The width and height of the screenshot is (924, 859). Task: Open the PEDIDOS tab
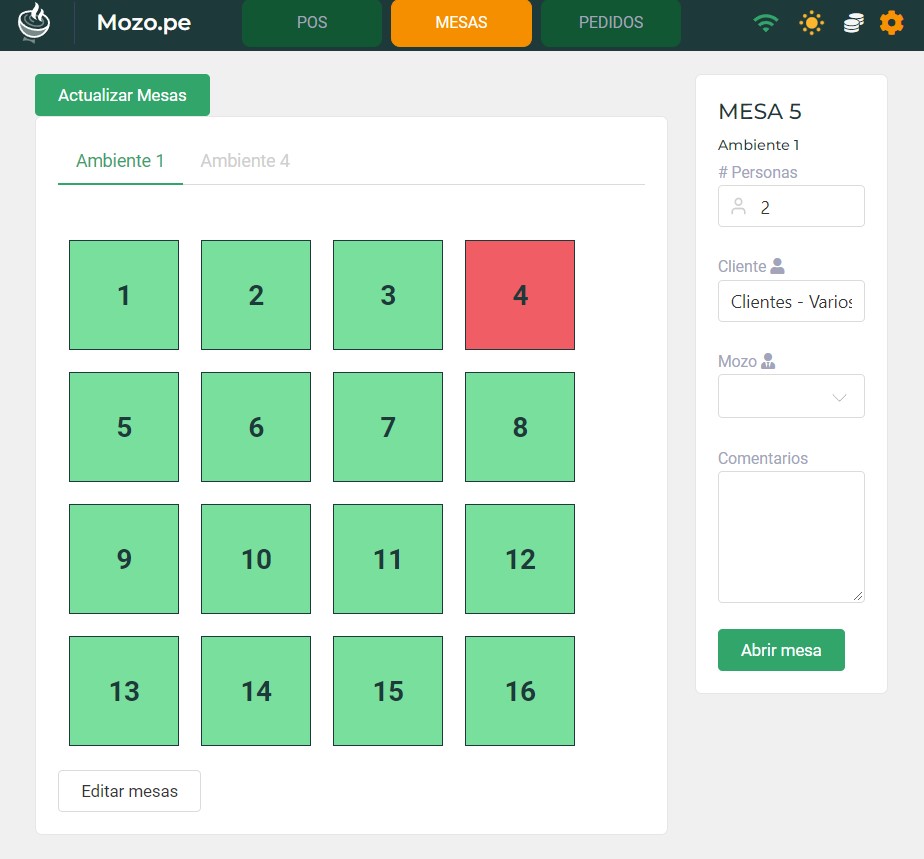[x=610, y=23]
